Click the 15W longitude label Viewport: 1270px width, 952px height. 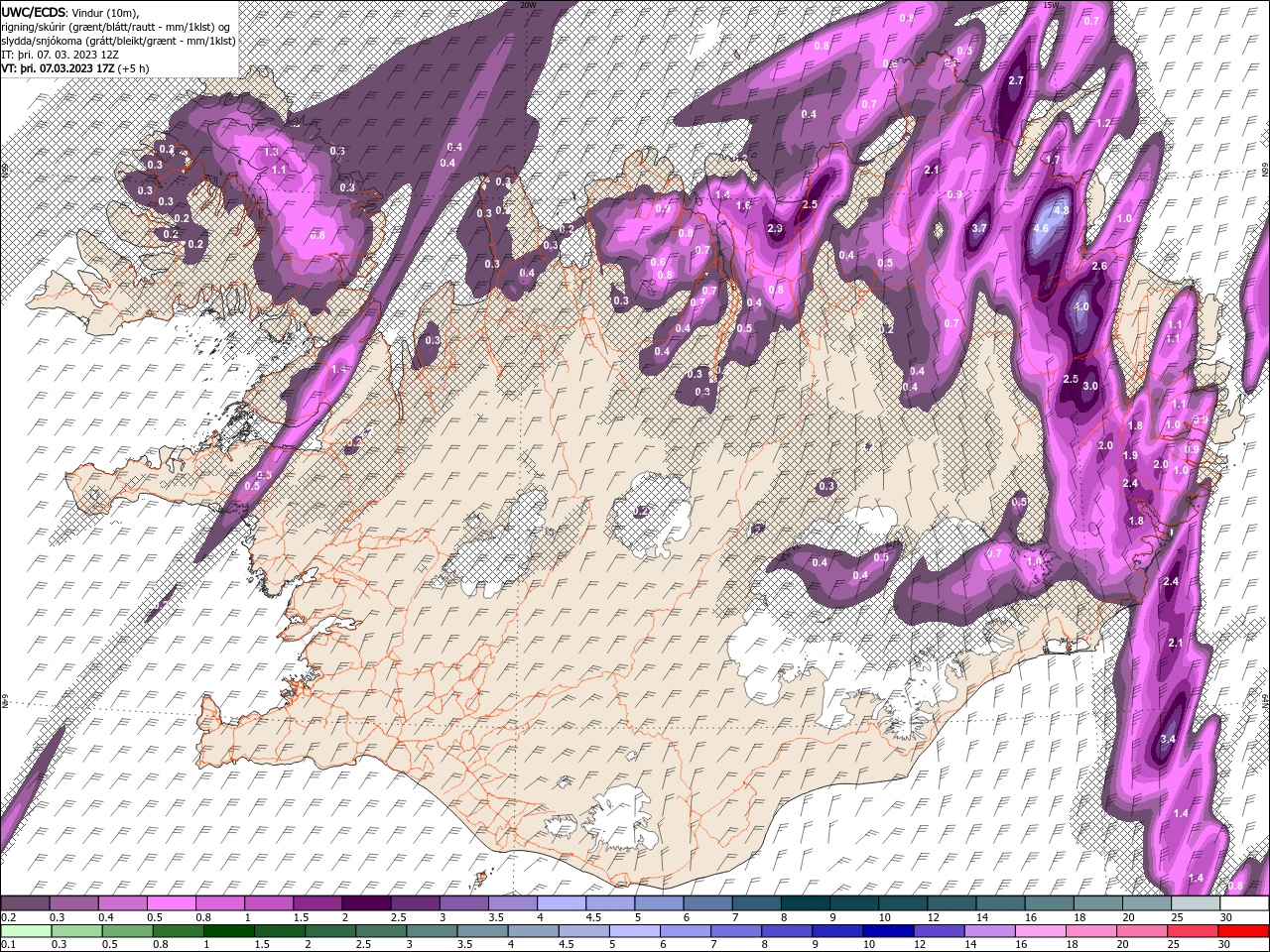click(x=1050, y=5)
